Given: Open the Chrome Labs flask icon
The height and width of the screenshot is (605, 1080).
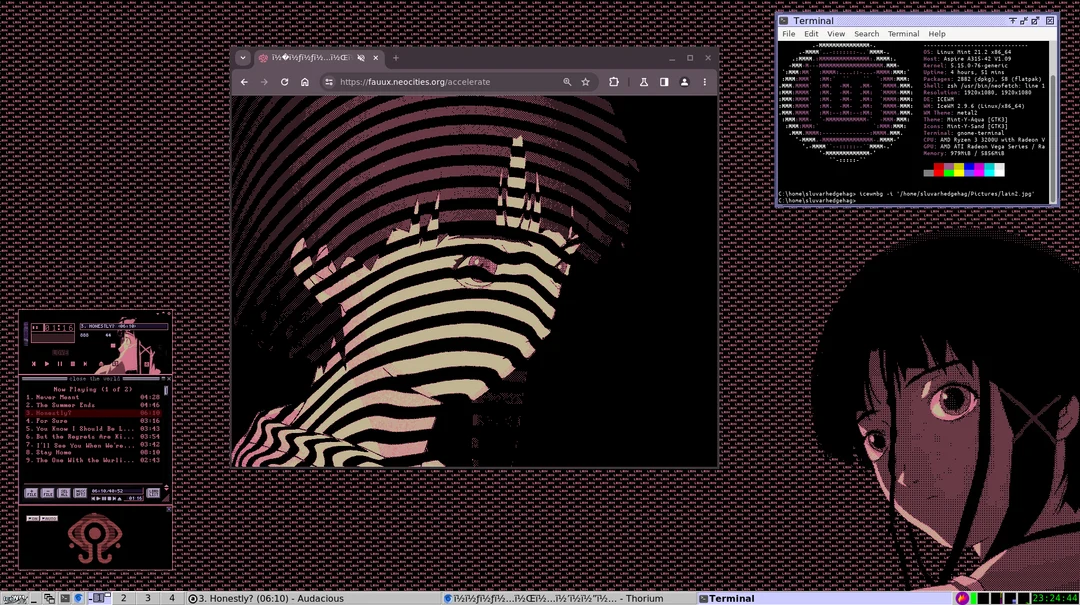Looking at the screenshot, I should [644, 82].
